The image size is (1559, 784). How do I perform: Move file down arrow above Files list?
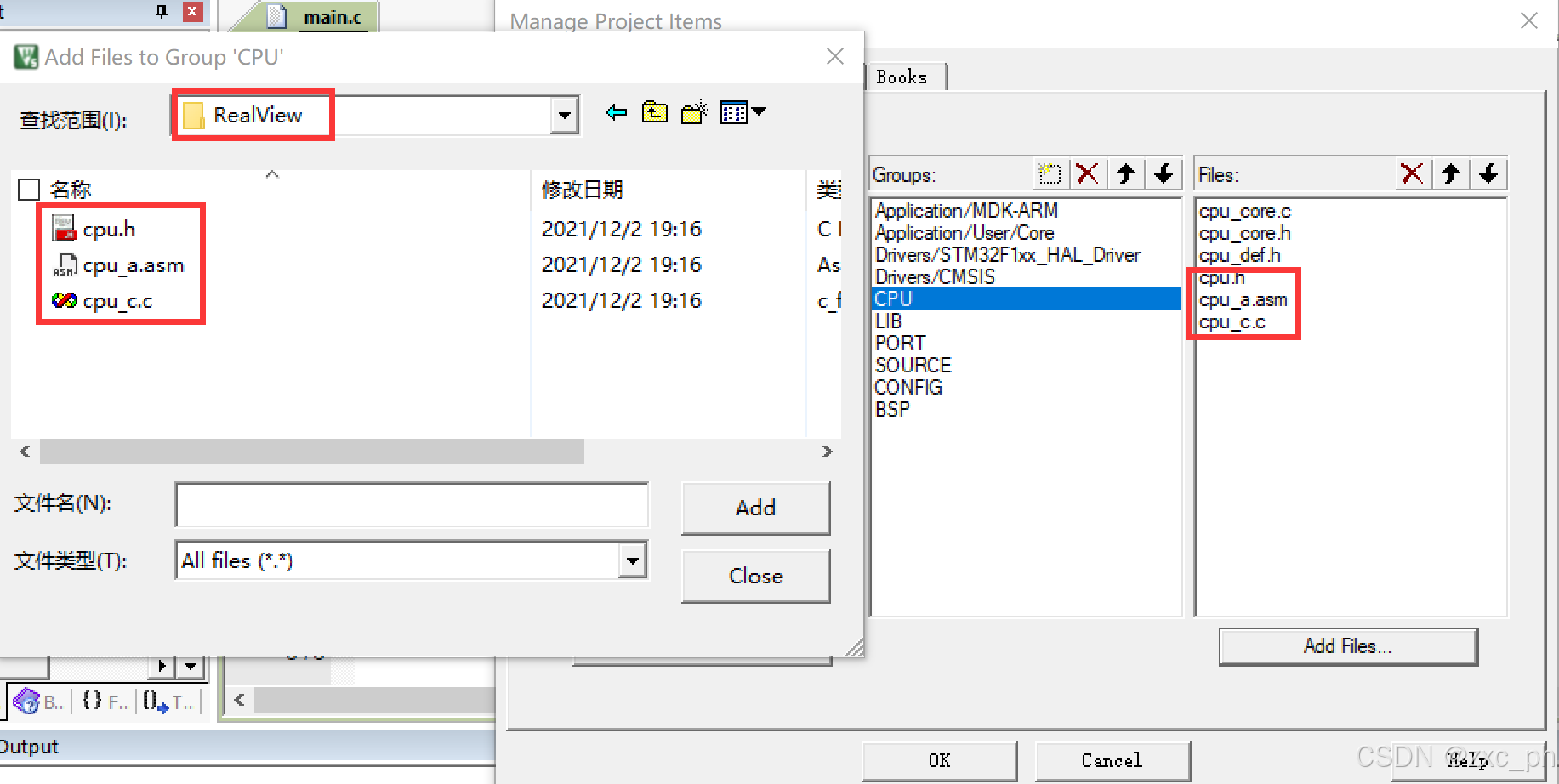coord(1488,174)
